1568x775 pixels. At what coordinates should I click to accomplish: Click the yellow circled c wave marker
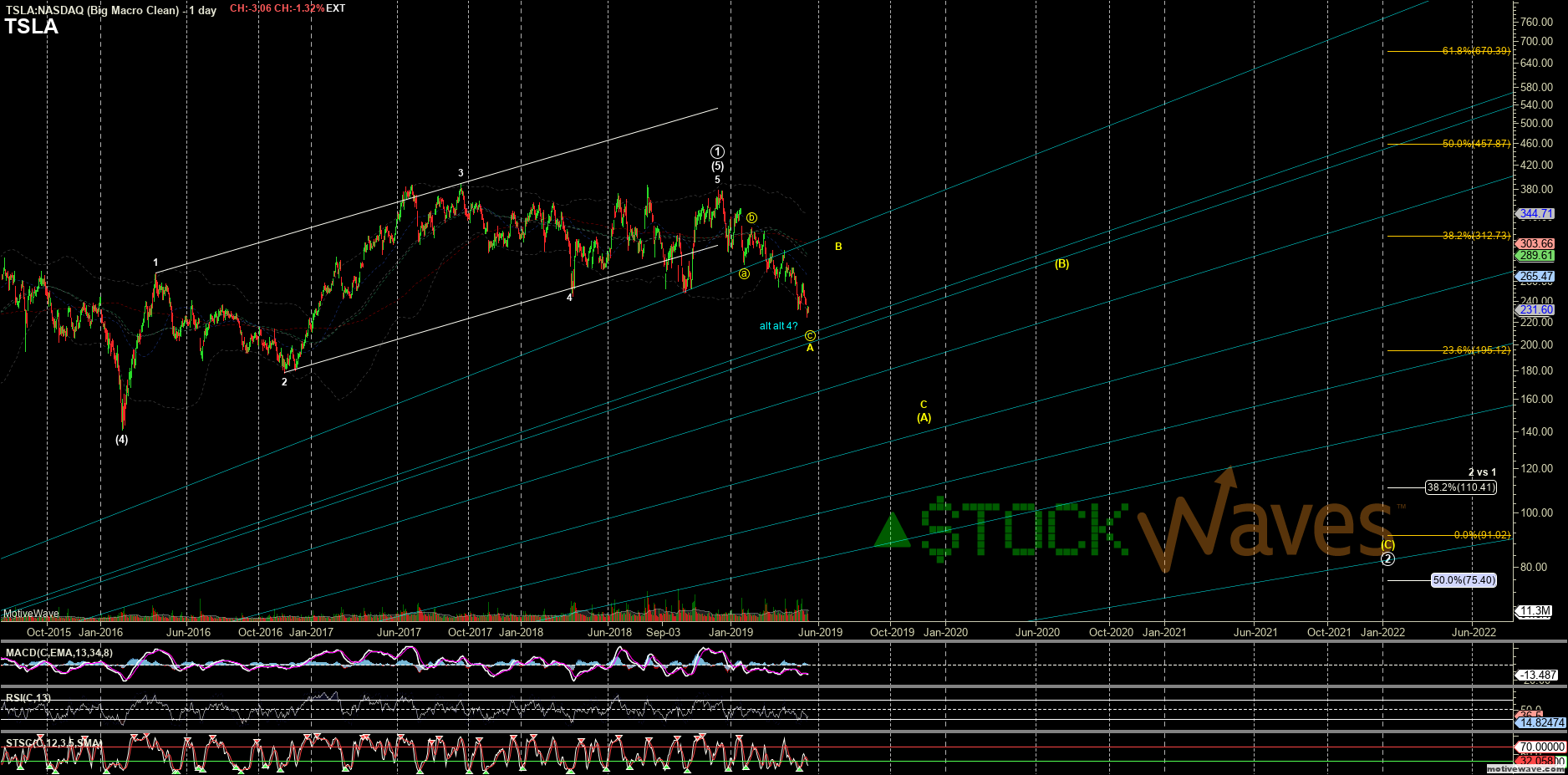[810, 336]
